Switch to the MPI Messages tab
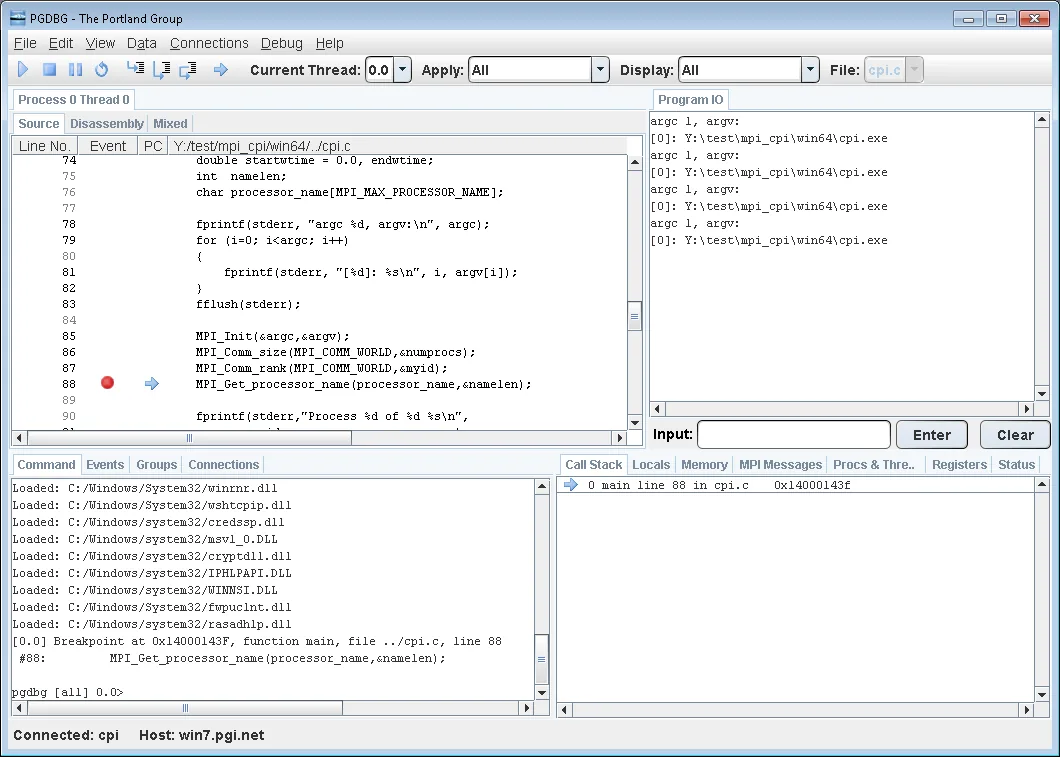 click(x=780, y=464)
